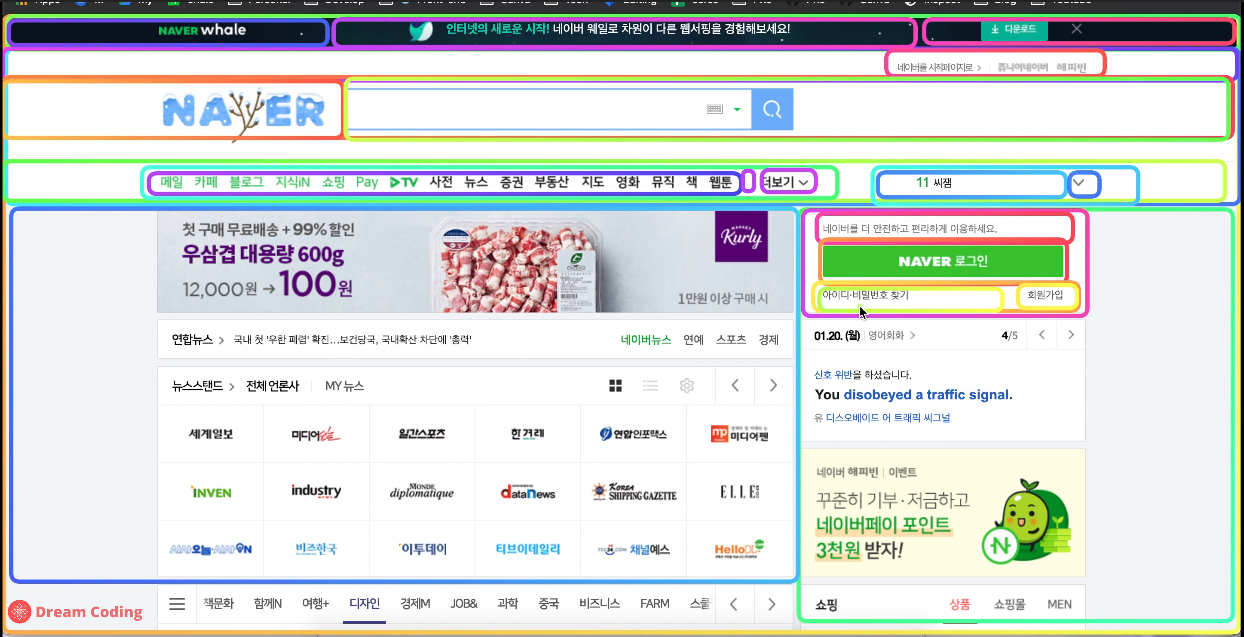Open 경제 news category
This screenshot has width=1244, height=637.
coord(768,340)
